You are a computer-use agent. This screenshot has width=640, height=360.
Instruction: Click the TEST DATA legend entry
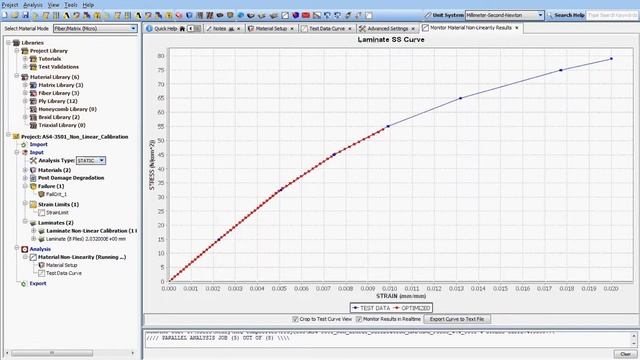(x=371, y=308)
